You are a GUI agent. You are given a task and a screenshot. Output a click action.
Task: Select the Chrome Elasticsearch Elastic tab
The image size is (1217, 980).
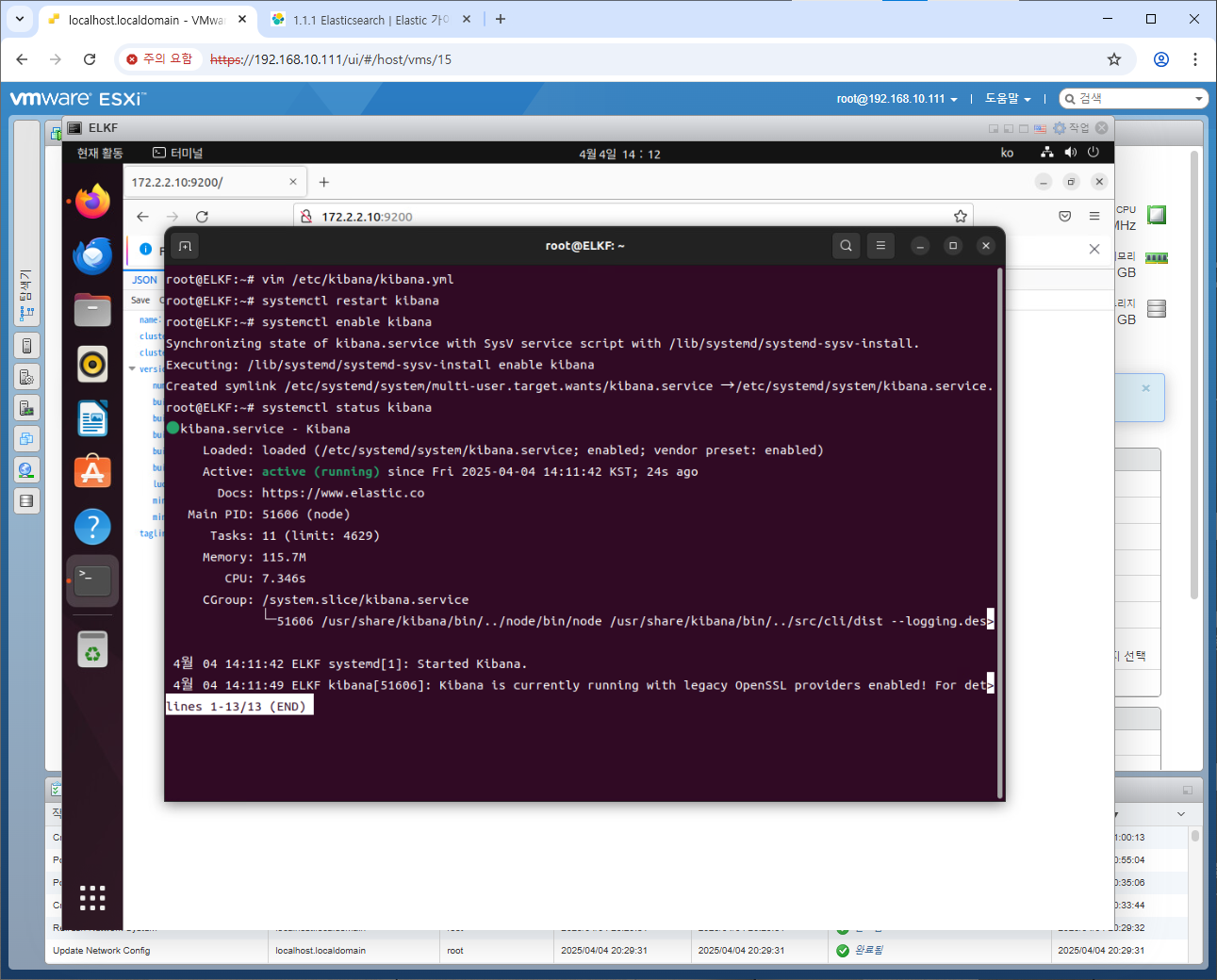pyautogui.click(x=370, y=20)
